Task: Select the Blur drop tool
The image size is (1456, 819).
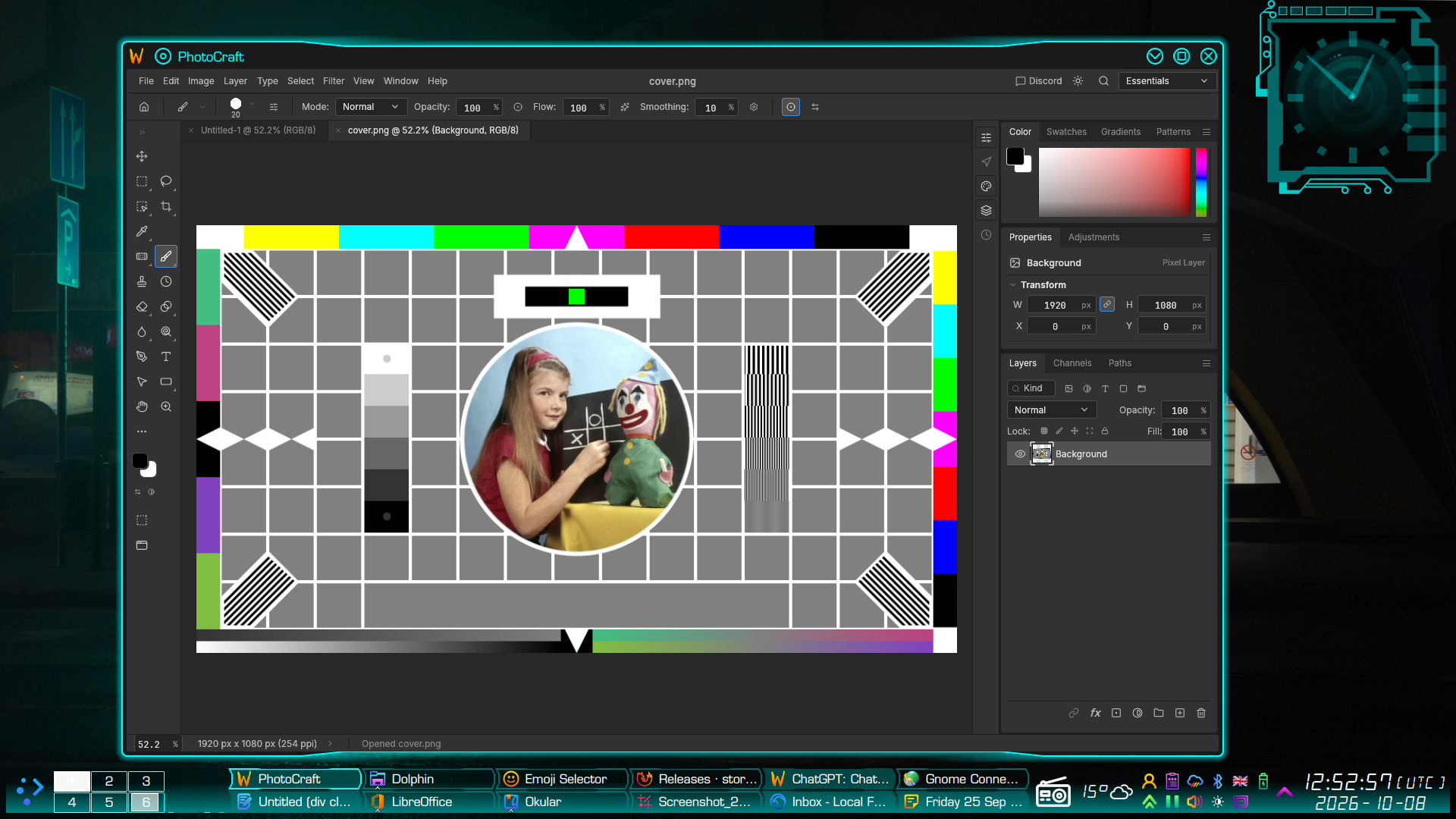Action: pyautogui.click(x=142, y=331)
